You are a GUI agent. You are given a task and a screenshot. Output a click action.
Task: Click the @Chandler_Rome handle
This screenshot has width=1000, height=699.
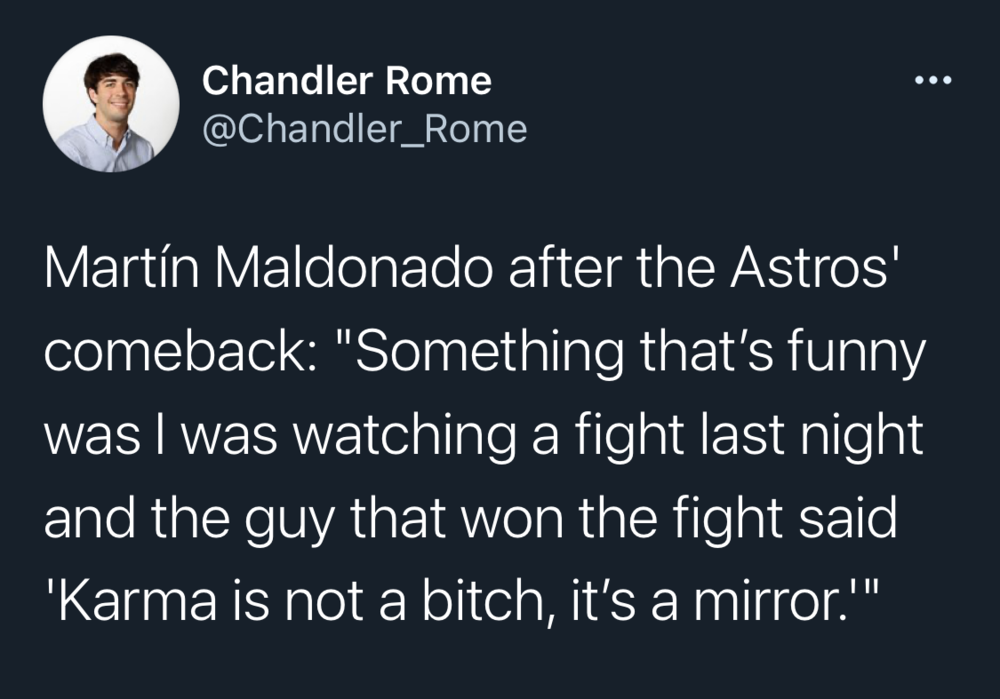click(364, 129)
